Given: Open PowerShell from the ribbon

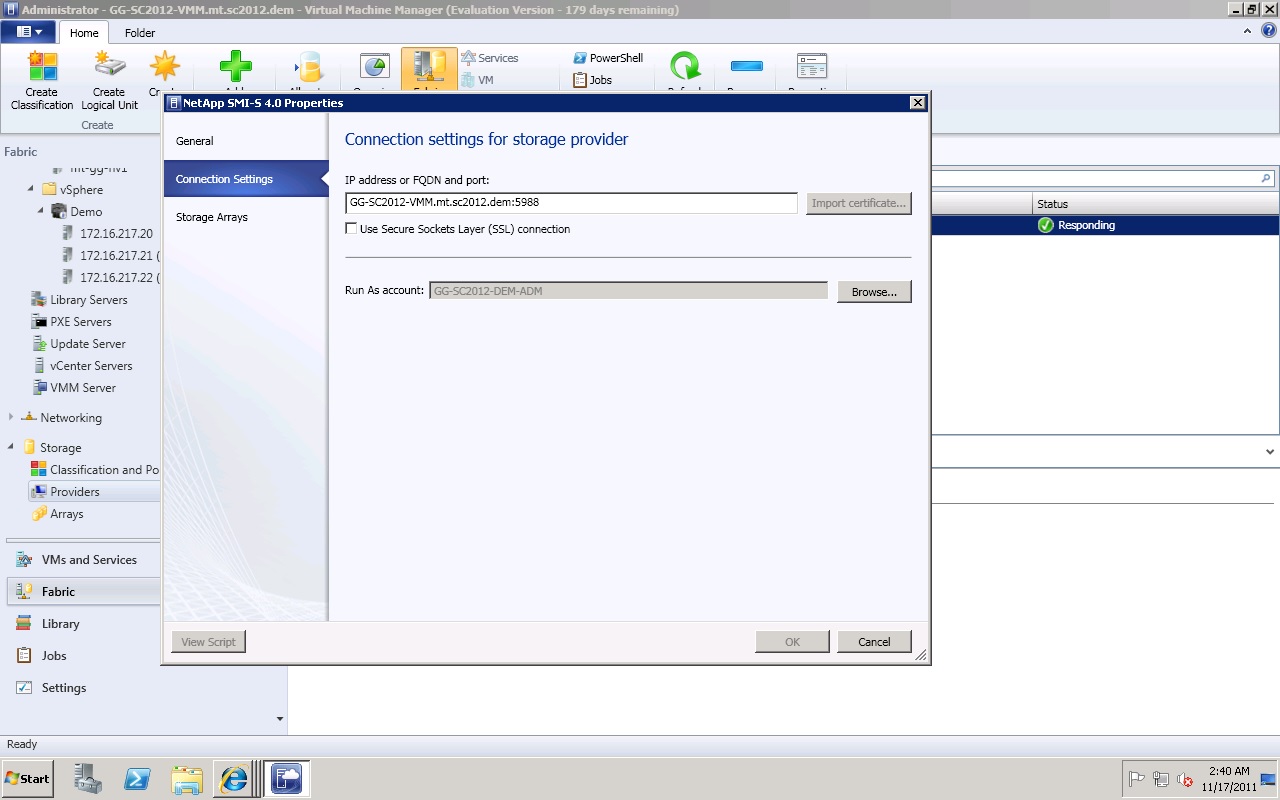Looking at the screenshot, I should 608,58.
